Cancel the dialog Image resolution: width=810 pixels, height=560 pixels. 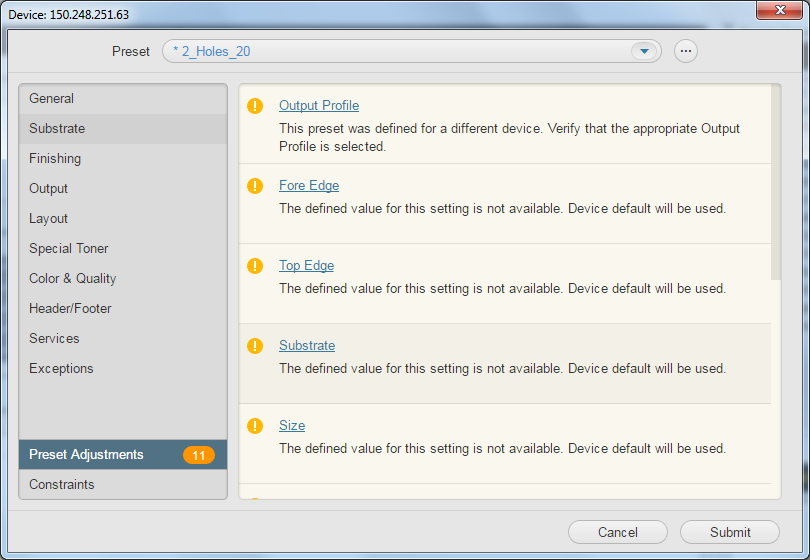coord(617,532)
